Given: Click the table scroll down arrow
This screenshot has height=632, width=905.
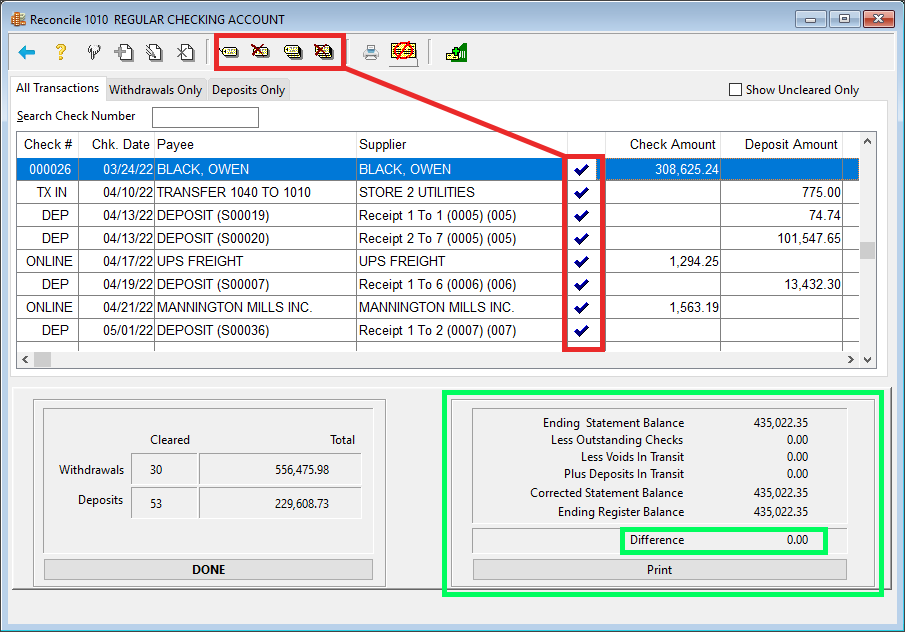Looking at the screenshot, I should click(x=867, y=359).
